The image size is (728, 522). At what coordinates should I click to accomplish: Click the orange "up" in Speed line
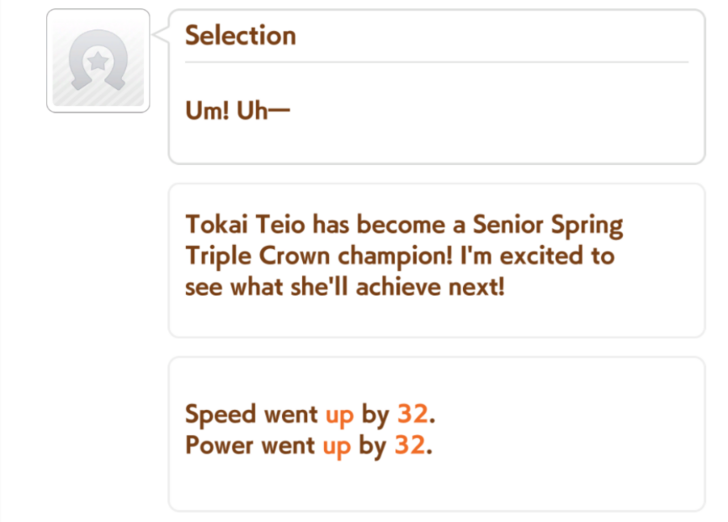(x=340, y=414)
